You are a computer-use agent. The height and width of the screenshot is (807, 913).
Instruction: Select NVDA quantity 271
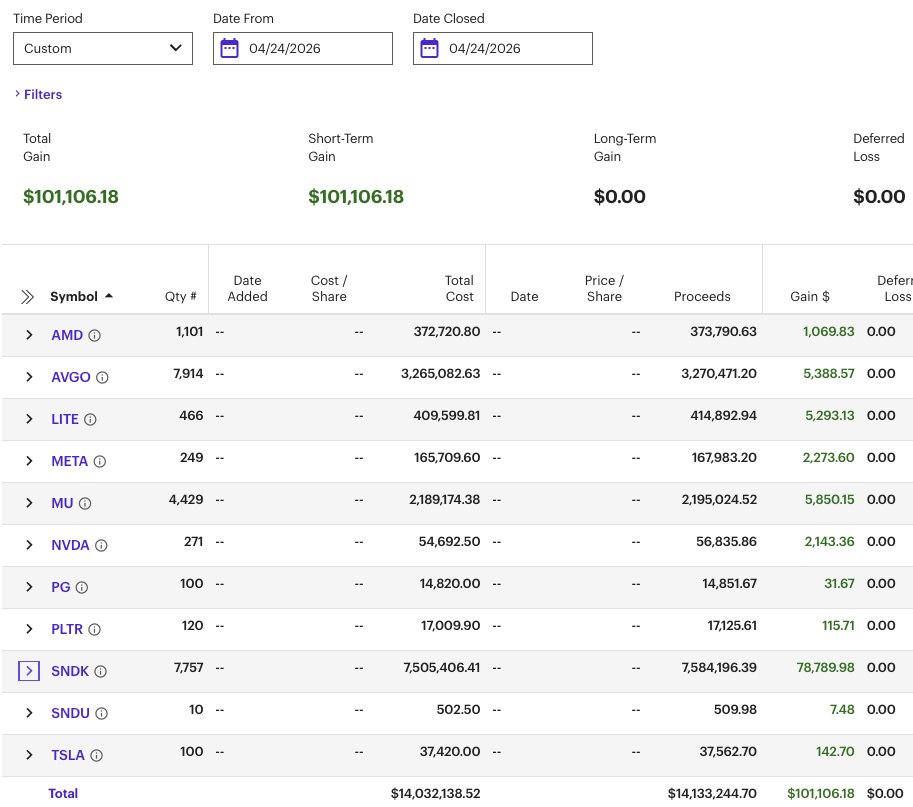(x=193, y=541)
